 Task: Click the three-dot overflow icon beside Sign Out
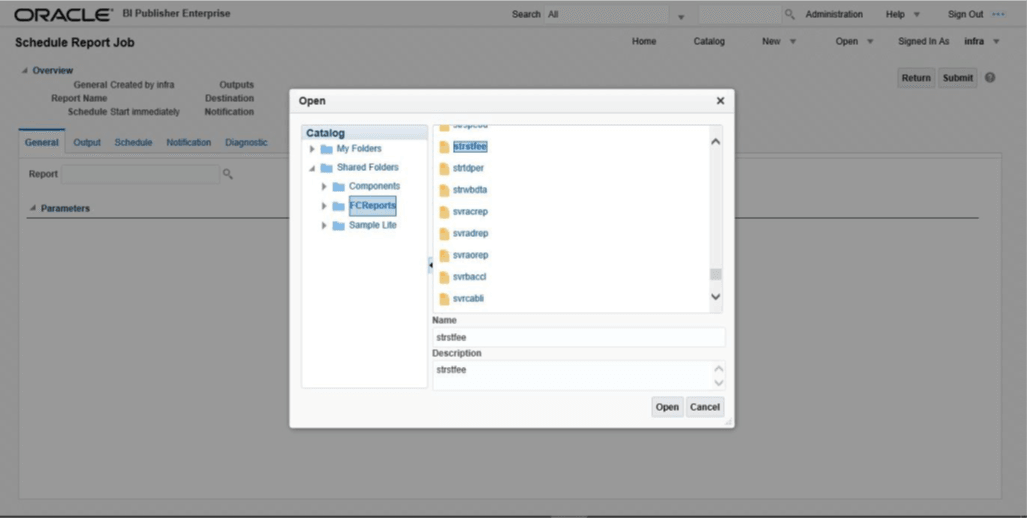tap(998, 14)
